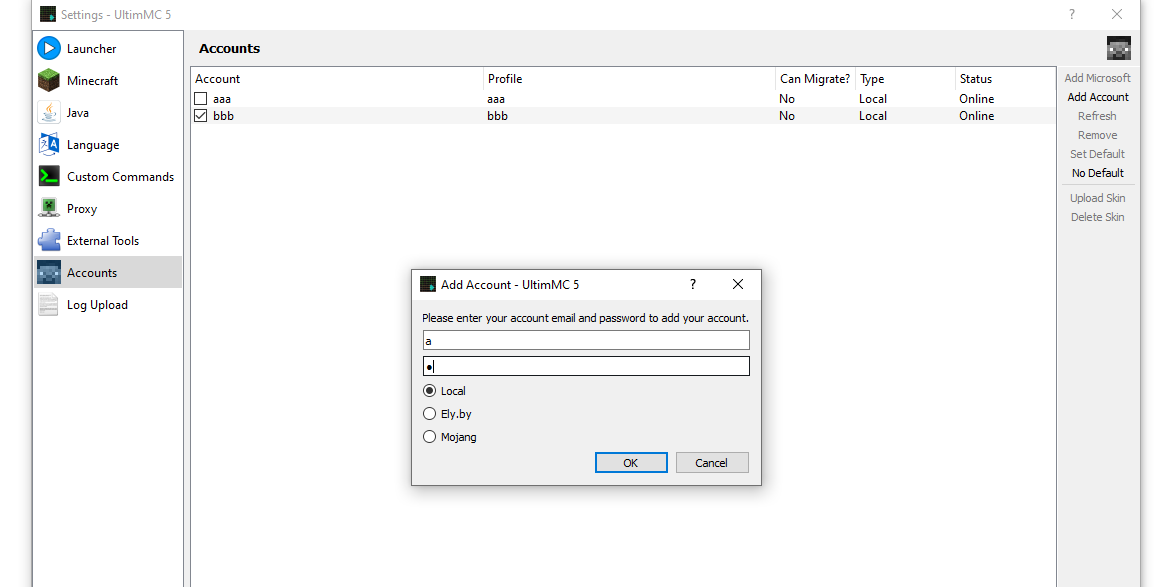Focus the account email input field

tap(586, 341)
